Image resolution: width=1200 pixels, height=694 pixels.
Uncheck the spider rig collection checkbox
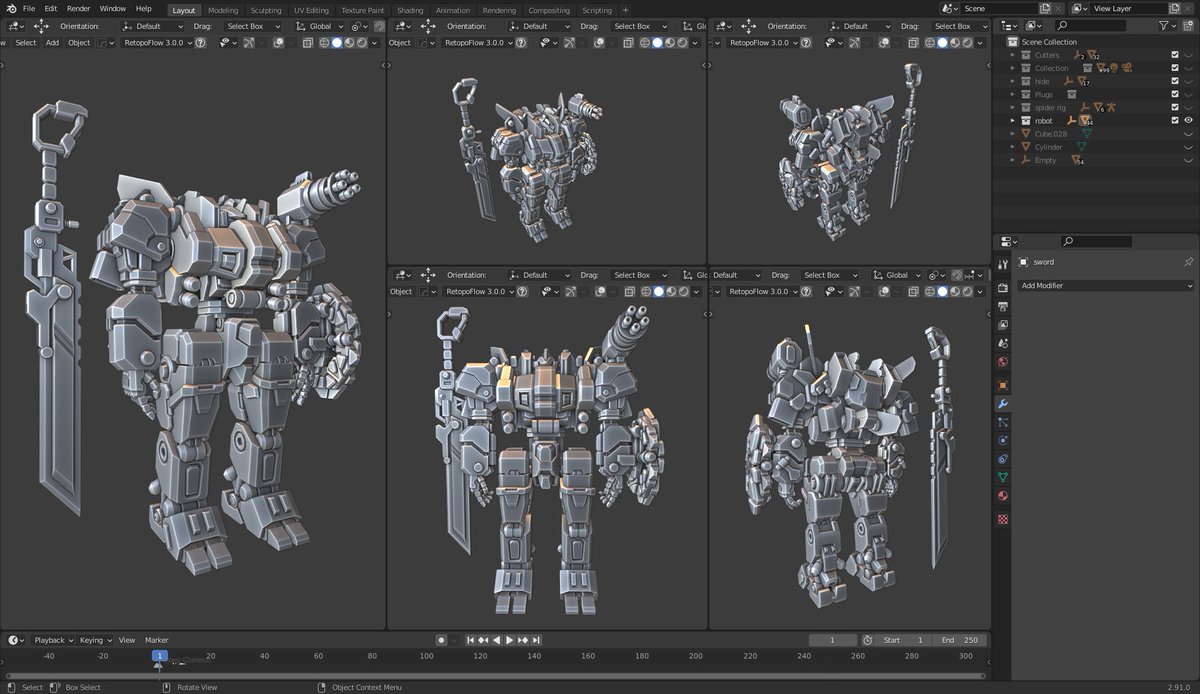pyautogui.click(x=1175, y=107)
